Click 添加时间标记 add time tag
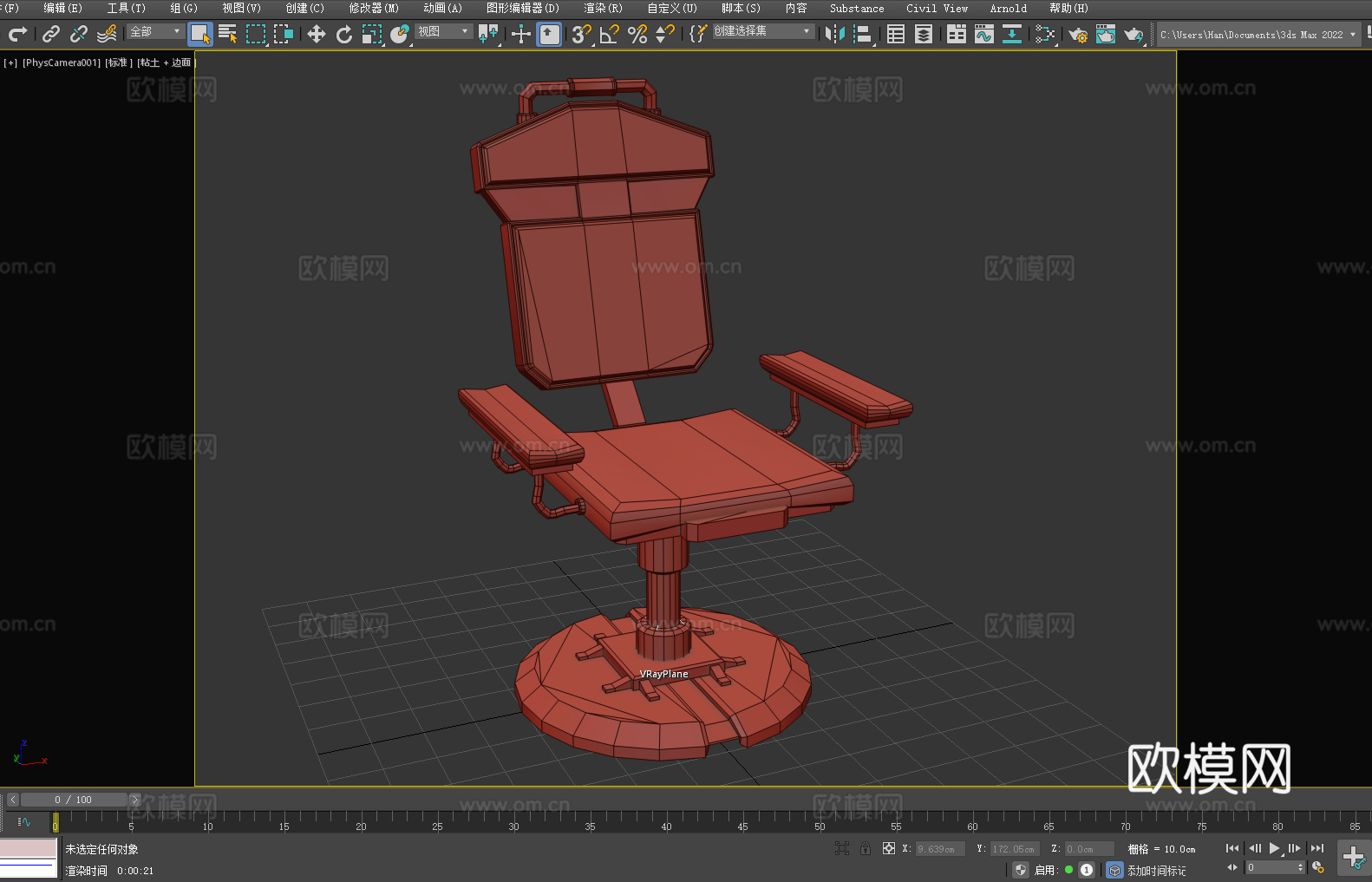The height and width of the screenshot is (882, 1372). pos(1156,870)
